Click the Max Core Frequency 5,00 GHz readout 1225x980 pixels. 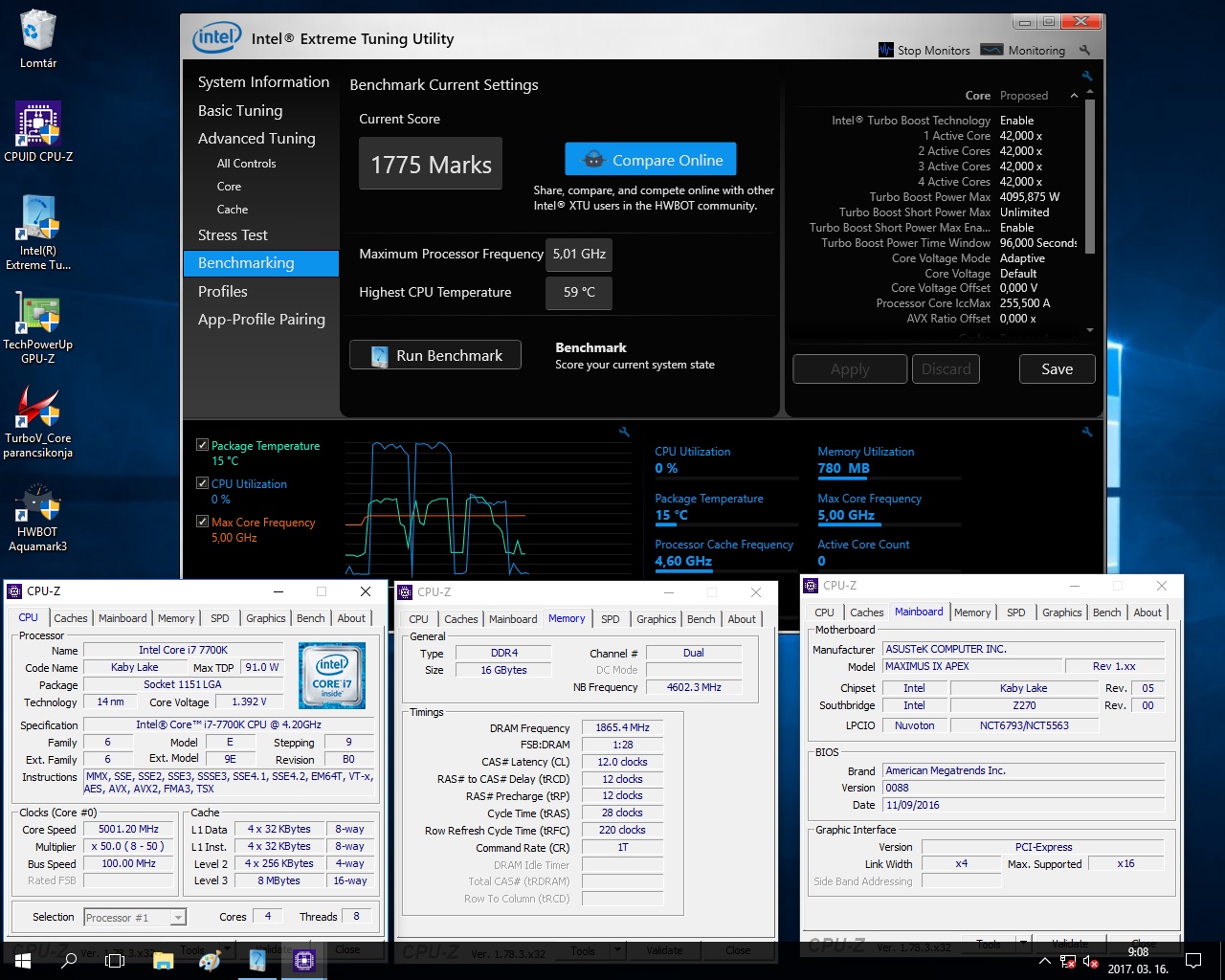[846, 515]
